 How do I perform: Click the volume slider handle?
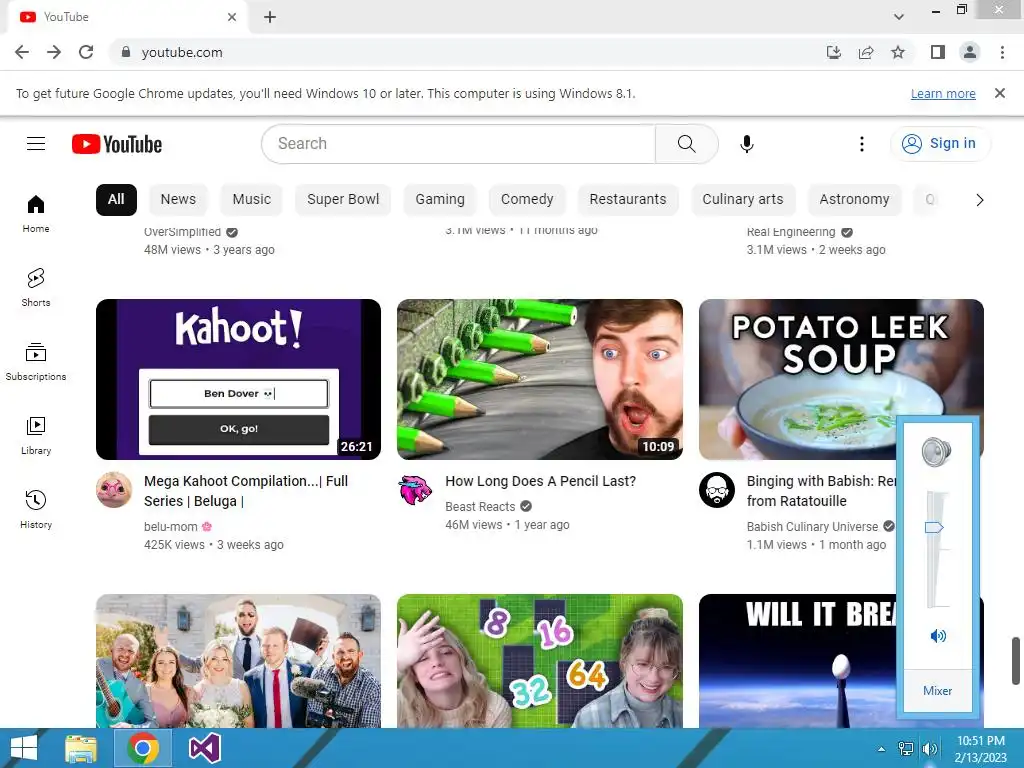click(934, 527)
